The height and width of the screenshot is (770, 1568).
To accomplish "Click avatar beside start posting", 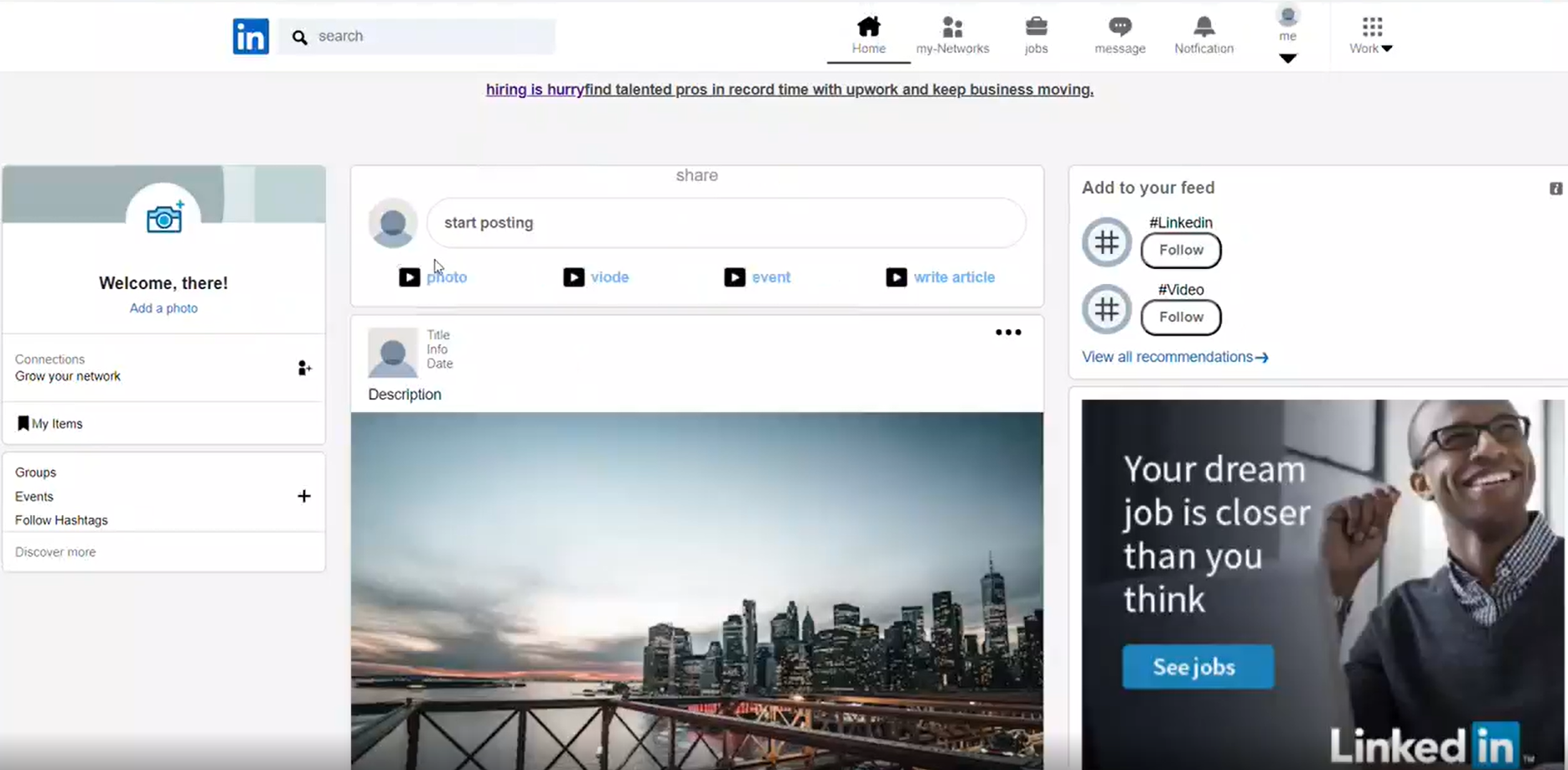I will [392, 223].
